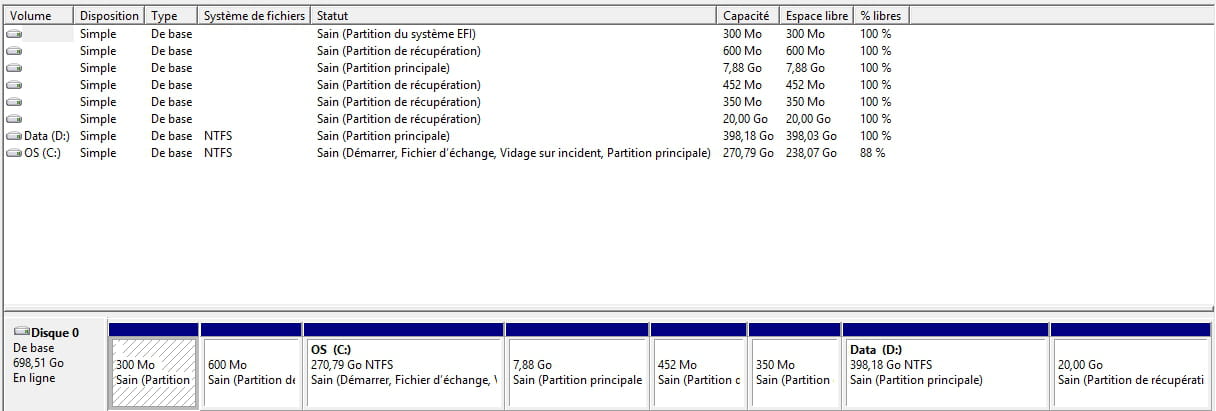Screen dimensions: 1216x411
Task: Select the 7,88 Go primary partition block
Action: click(577, 365)
